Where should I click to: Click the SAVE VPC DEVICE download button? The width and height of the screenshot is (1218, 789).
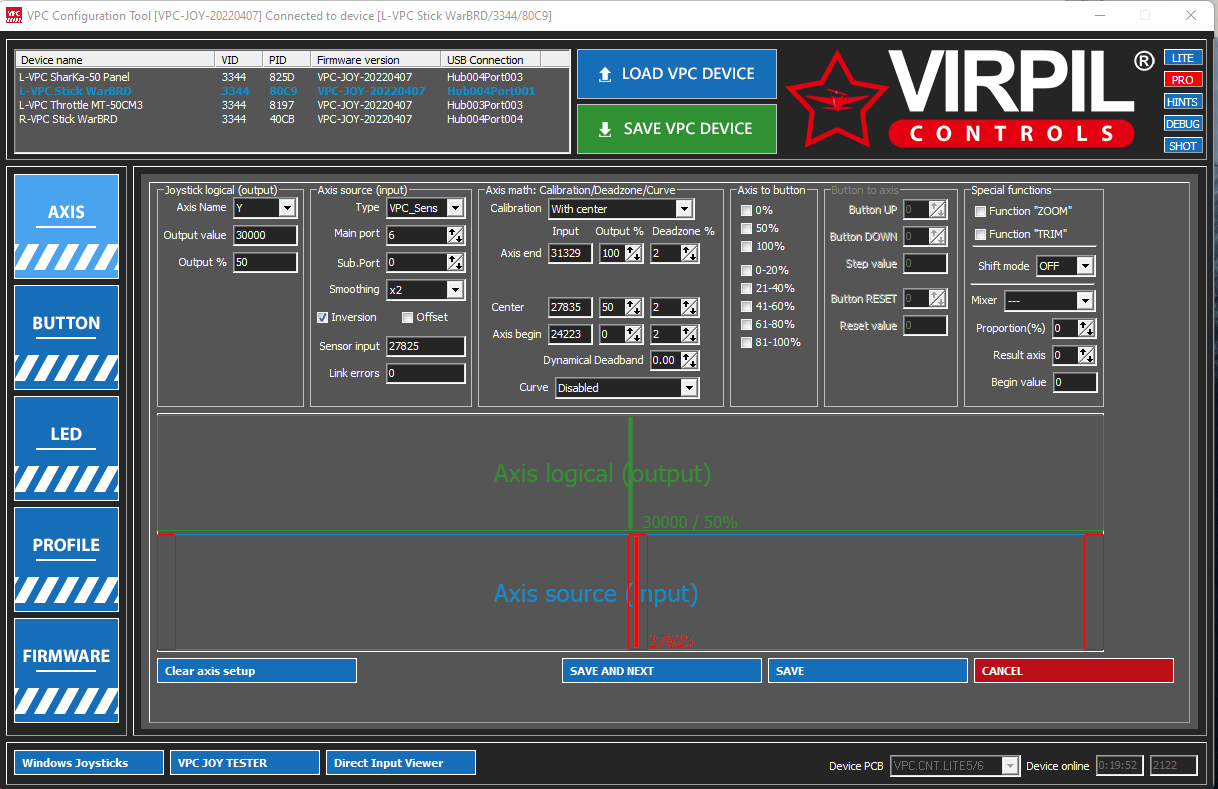pyautogui.click(x=677, y=129)
